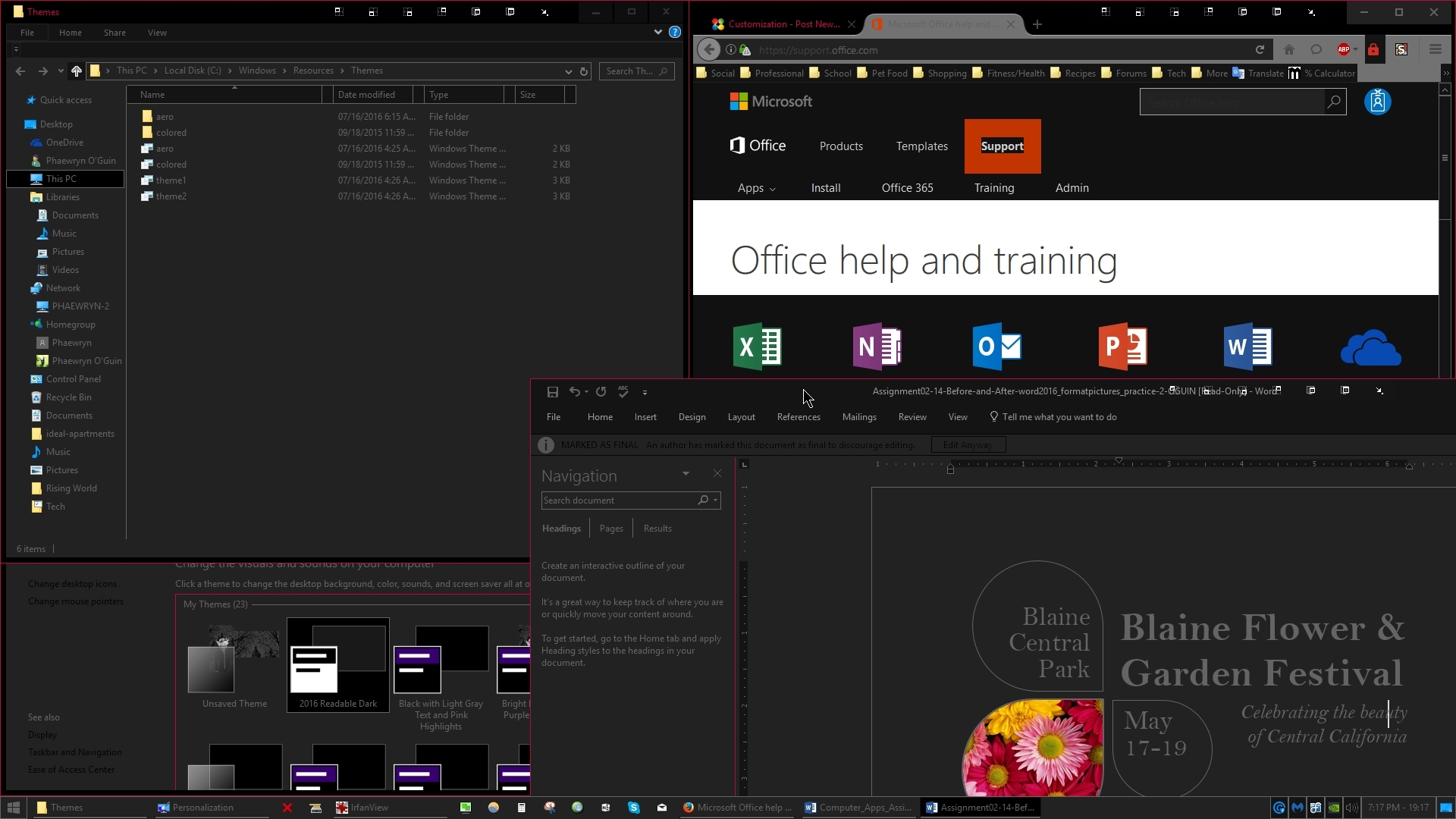1456x819 pixels.
Task: Save the Word document with the floppy icon
Action: pos(552,392)
